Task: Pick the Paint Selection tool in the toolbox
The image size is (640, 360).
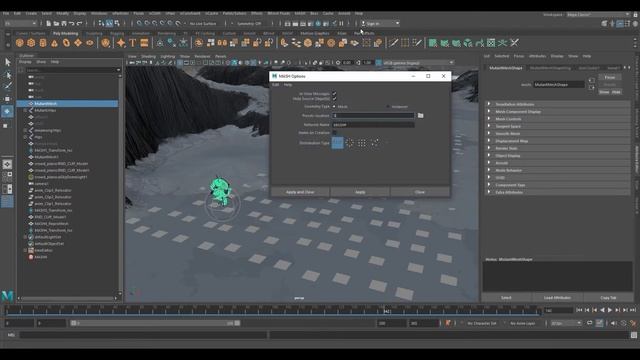Action: (7, 86)
